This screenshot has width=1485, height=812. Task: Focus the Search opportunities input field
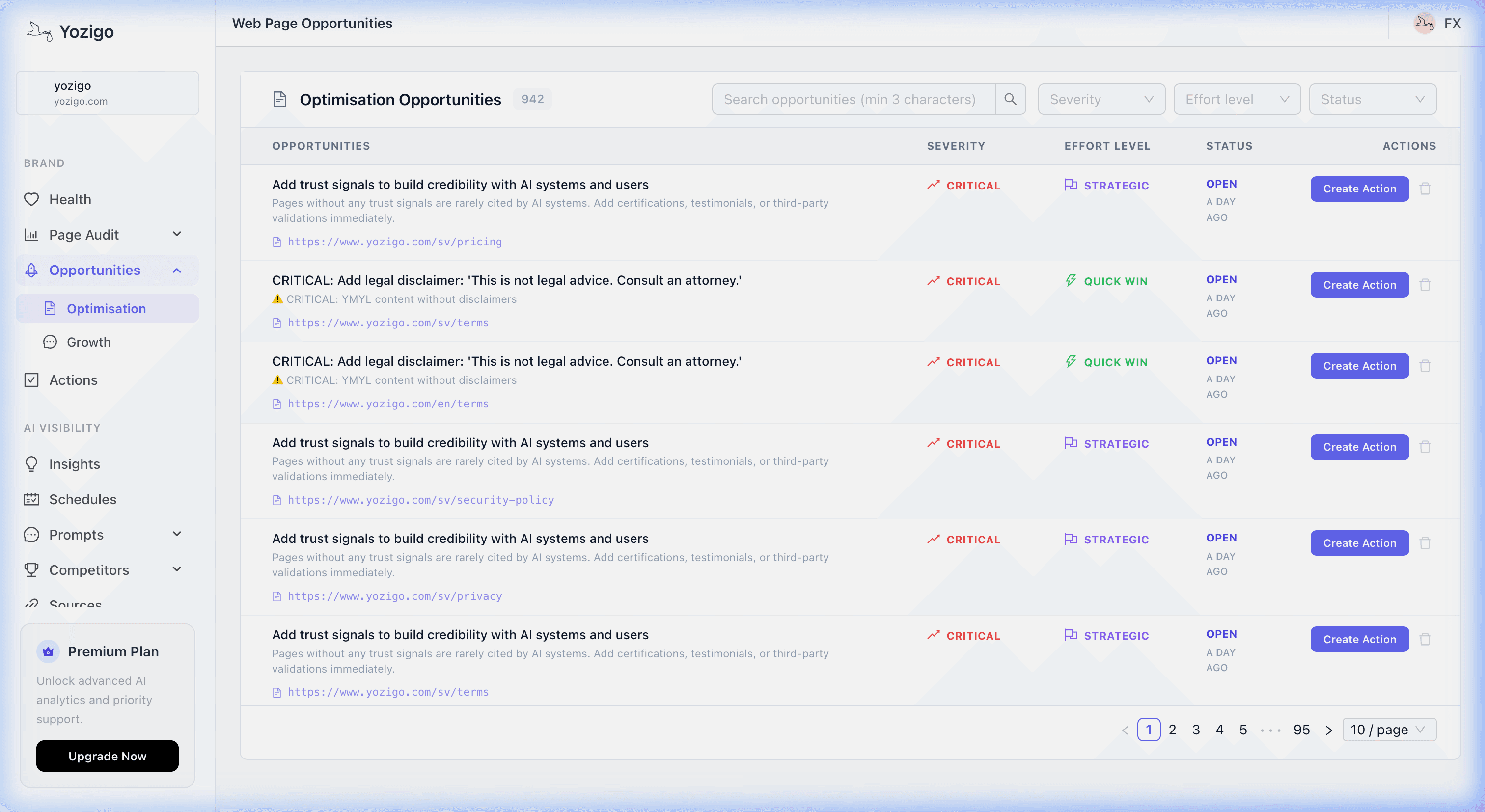point(853,99)
